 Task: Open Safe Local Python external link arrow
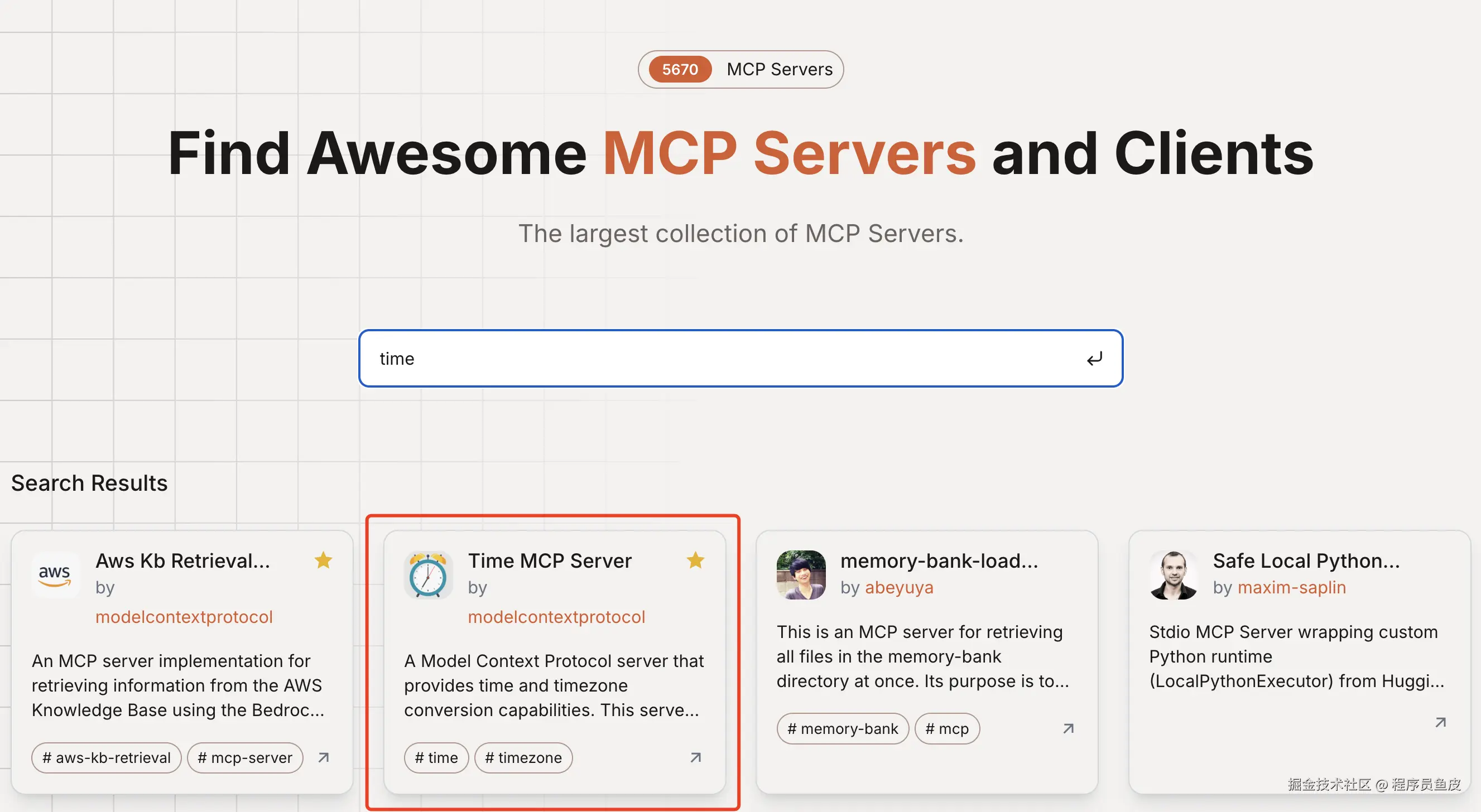point(1440,722)
